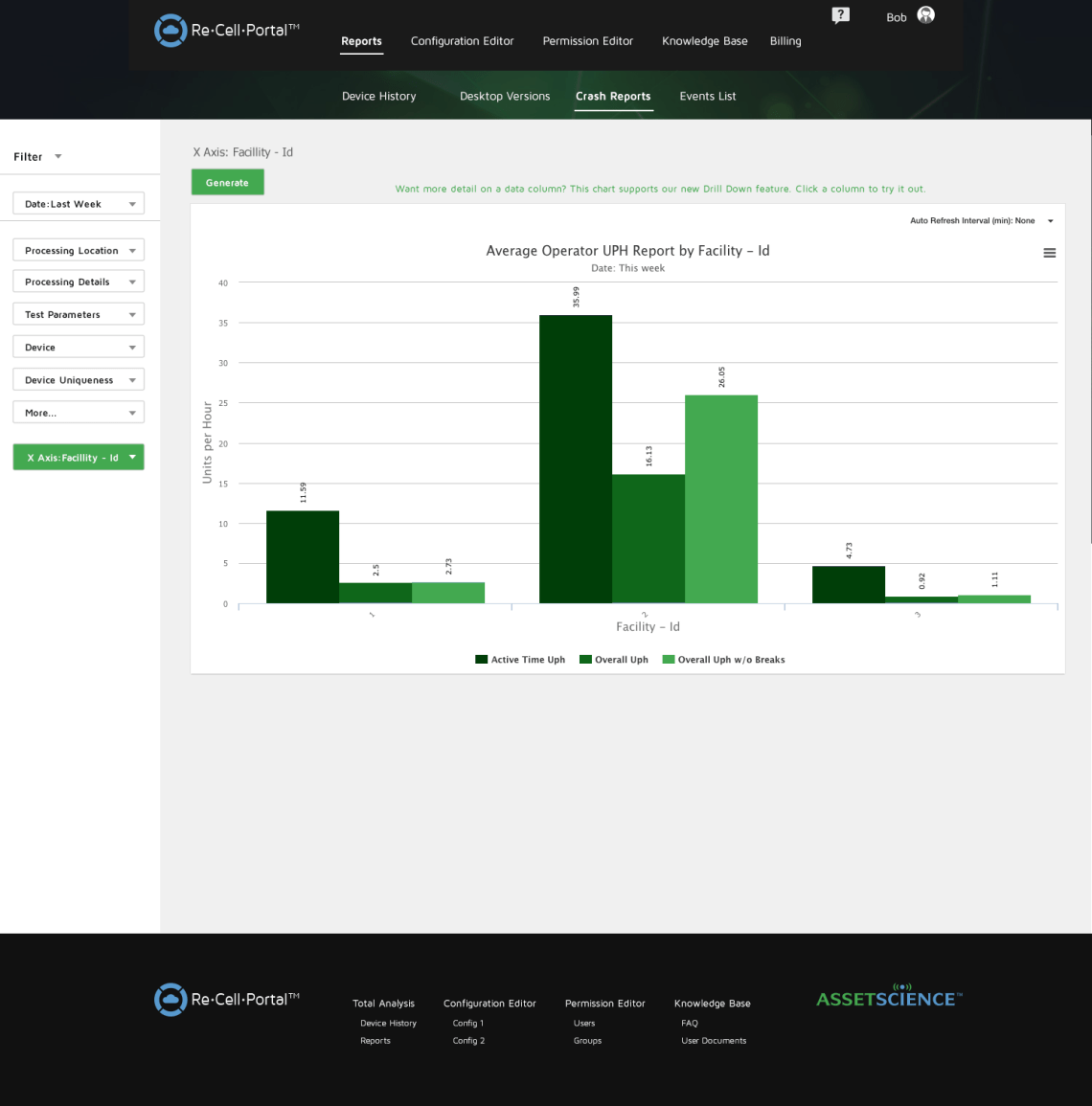
Task: Click the Re-Cell Portal footer logo
Action: (x=227, y=1000)
